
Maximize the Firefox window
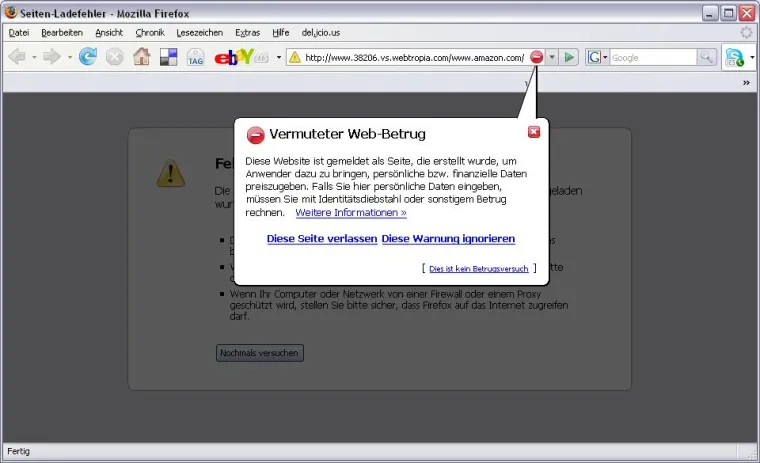(x=728, y=13)
